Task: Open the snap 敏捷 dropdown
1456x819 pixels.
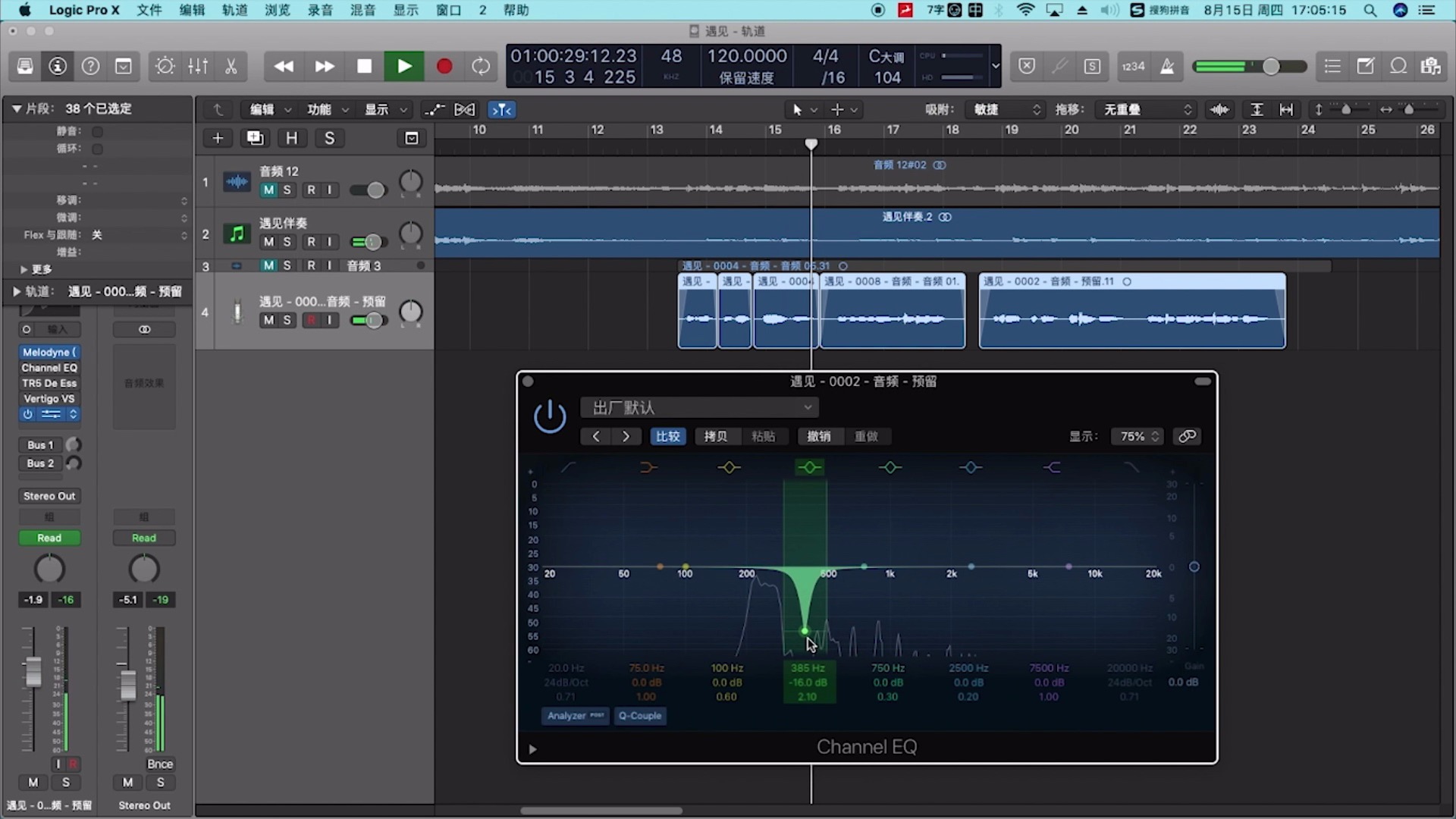Action: click(1005, 110)
